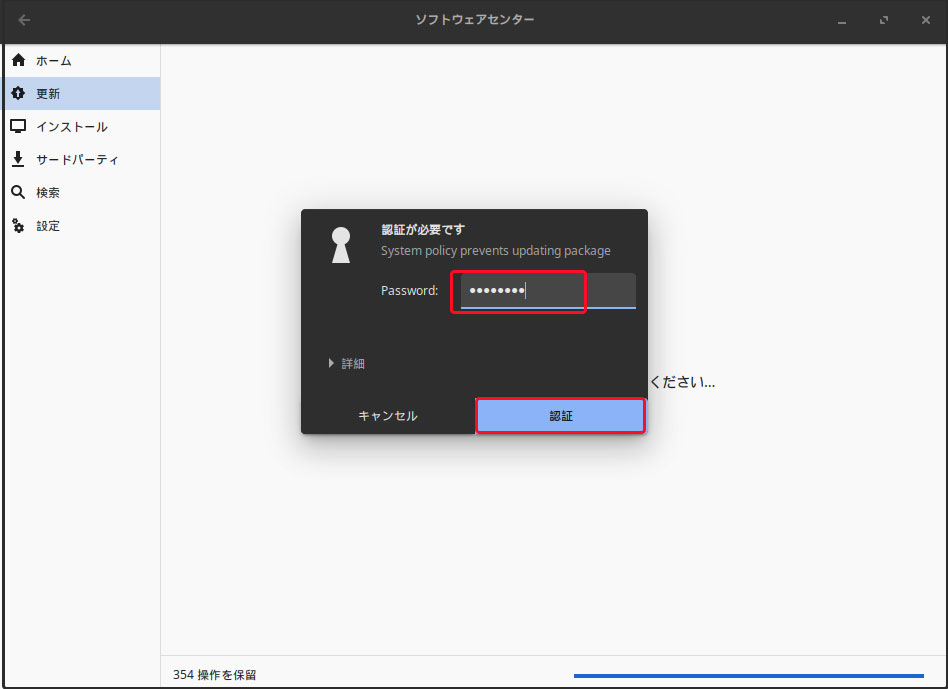The width and height of the screenshot is (948, 689).
Task: Maximize the ソフトウェアセンター window
Action: (x=883, y=20)
